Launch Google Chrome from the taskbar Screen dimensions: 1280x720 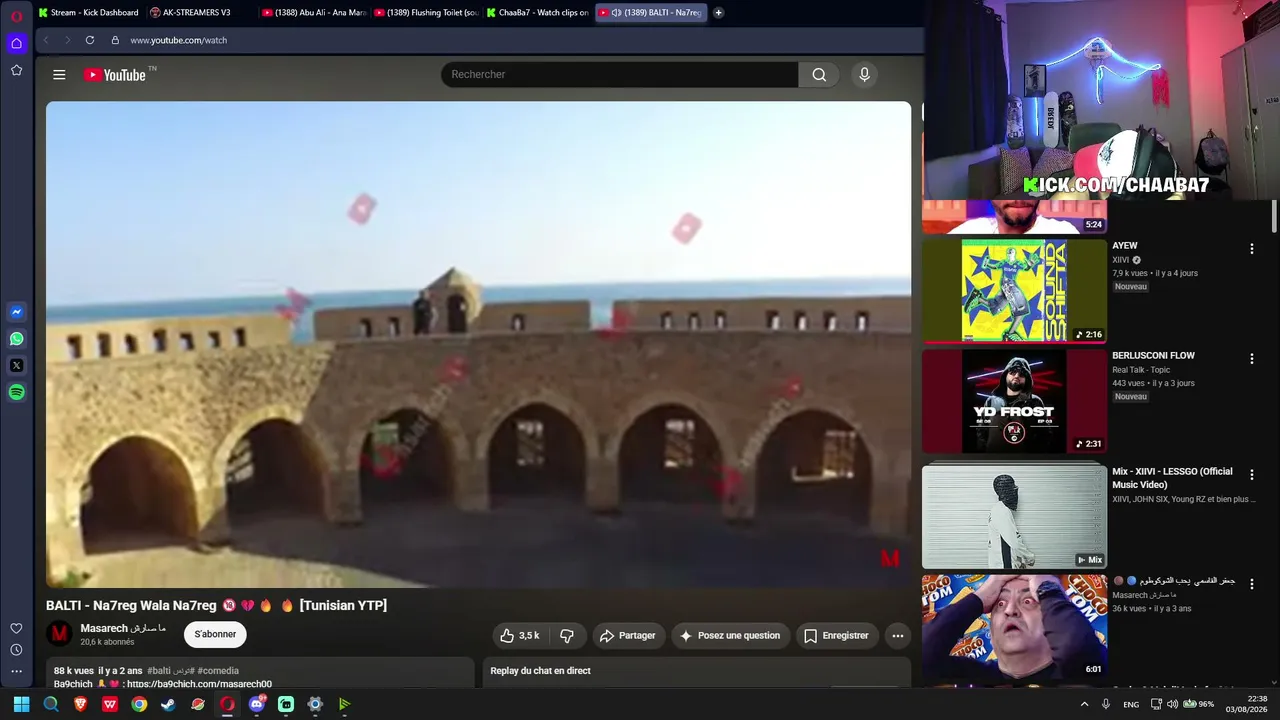tap(139, 704)
